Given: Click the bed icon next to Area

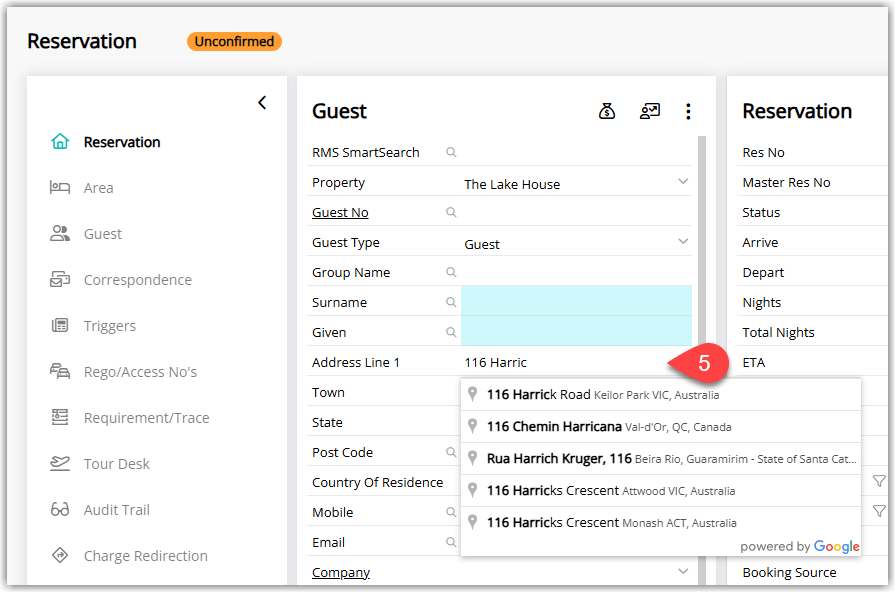Looking at the screenshot, I should pos(60,187).
